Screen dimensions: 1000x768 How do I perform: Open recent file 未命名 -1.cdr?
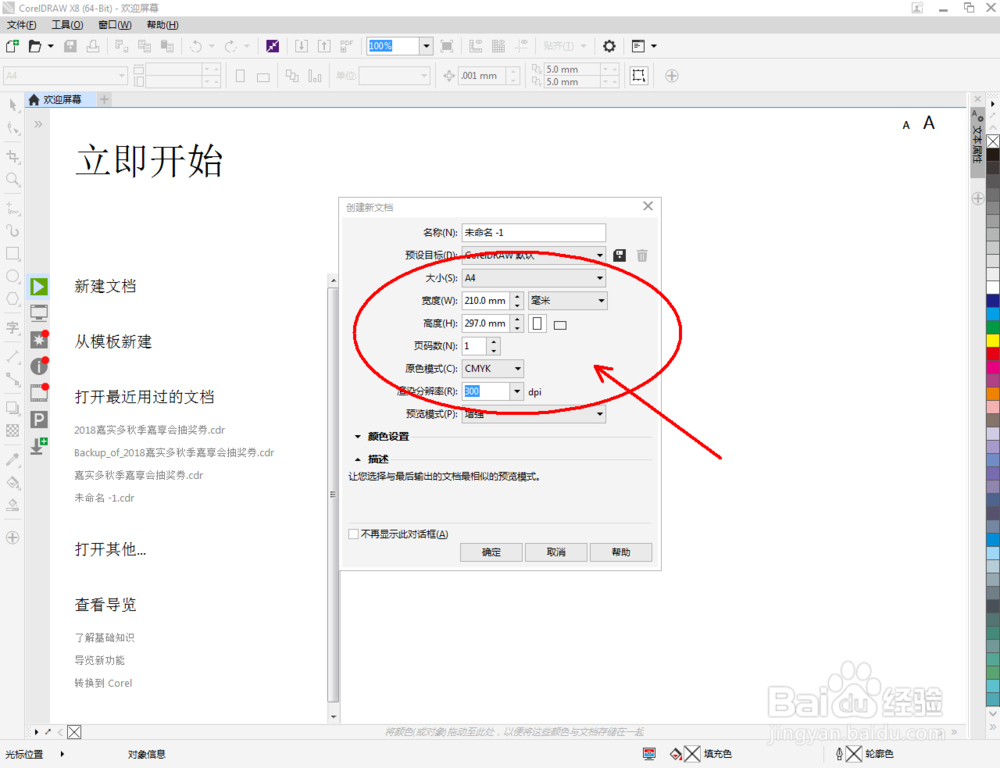[105, 498]
